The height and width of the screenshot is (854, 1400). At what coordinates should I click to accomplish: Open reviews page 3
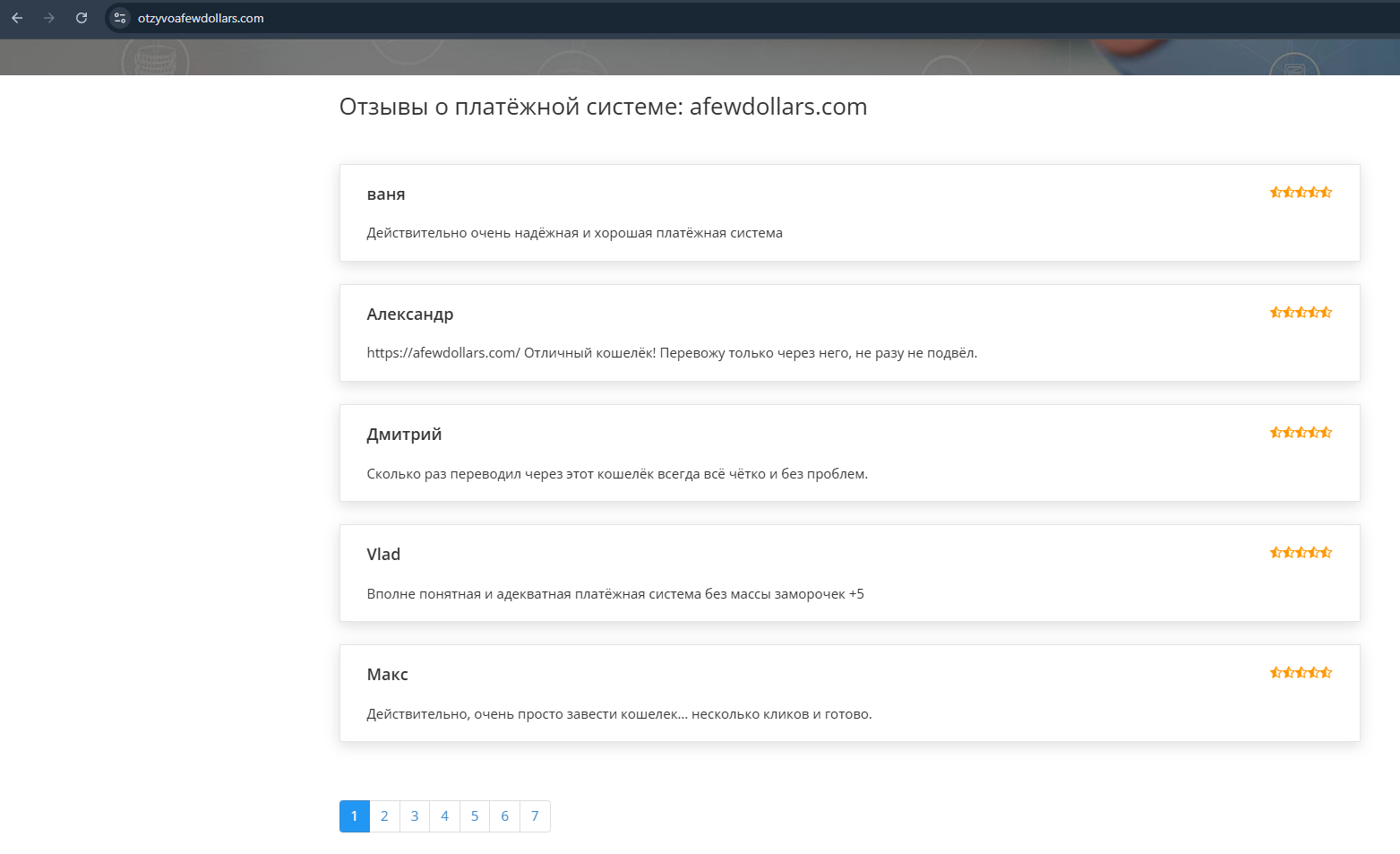click(415, 816)
